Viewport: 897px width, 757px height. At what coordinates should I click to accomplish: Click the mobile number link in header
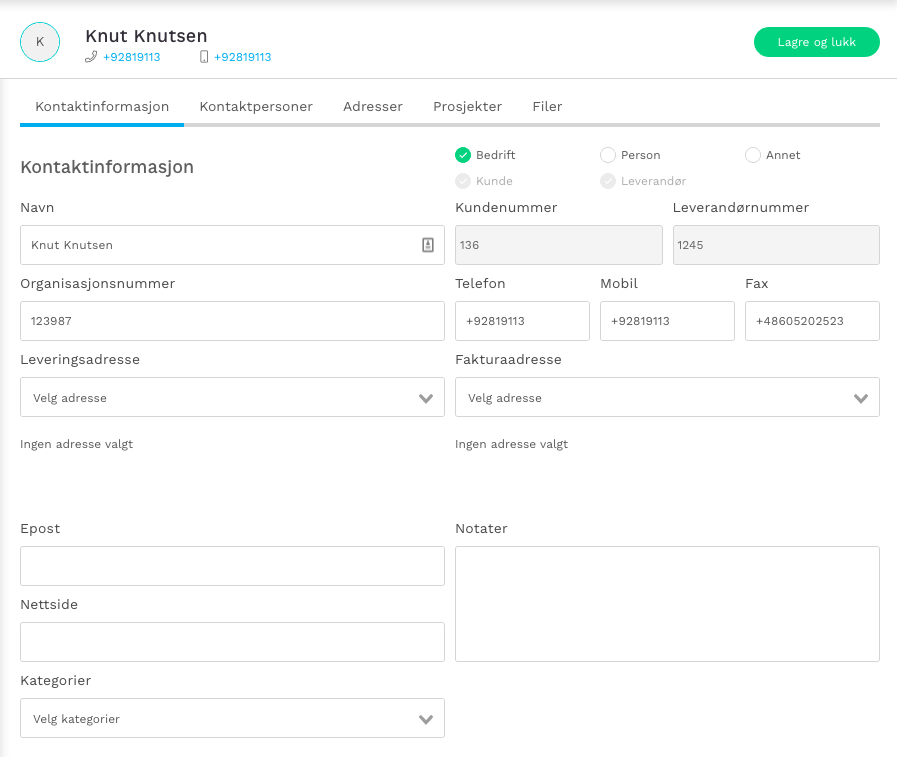242,57
